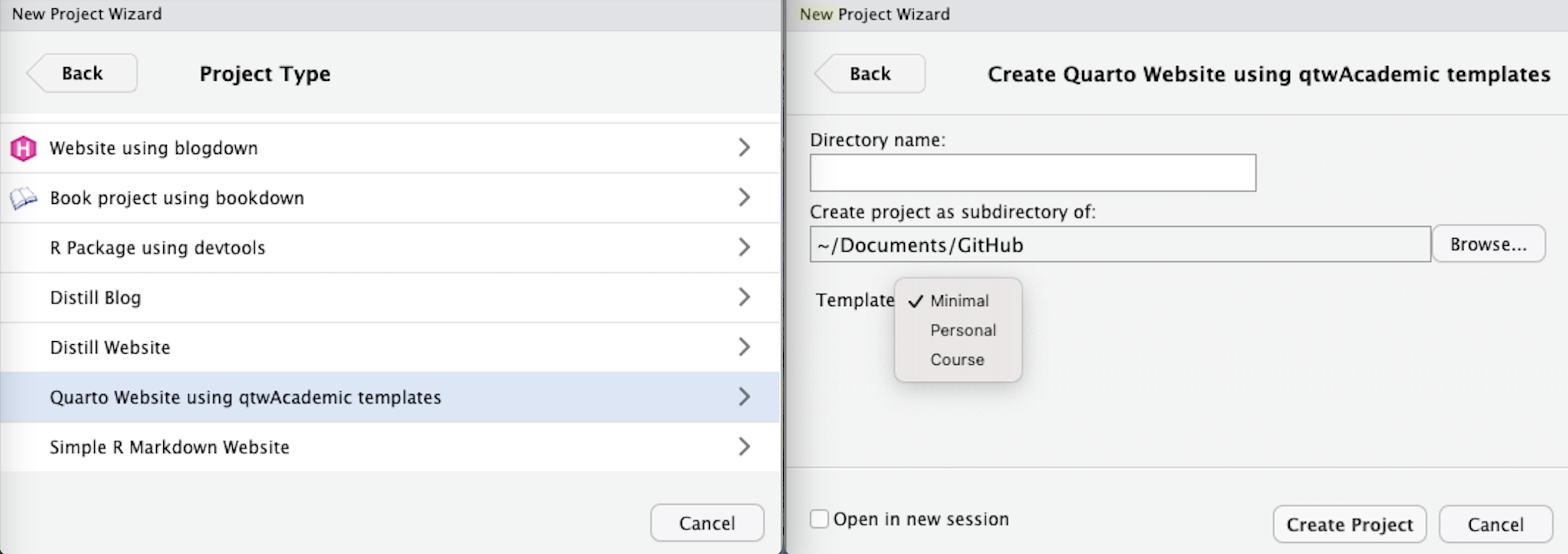Click into the Directory name field

pyautogui.click(x=1032, y=173)
